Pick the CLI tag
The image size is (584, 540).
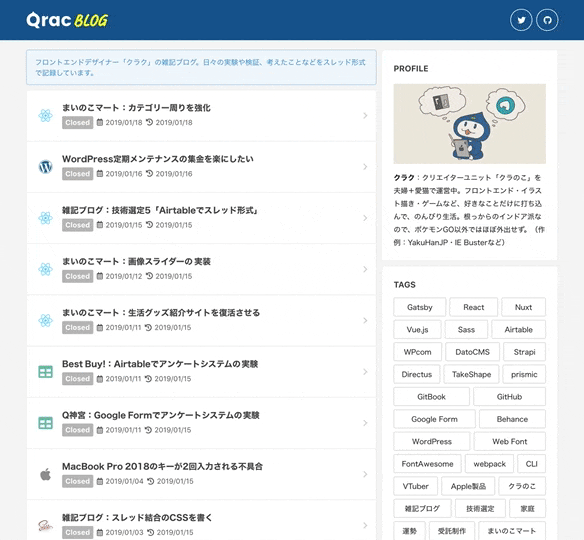[x=531, y=464]
